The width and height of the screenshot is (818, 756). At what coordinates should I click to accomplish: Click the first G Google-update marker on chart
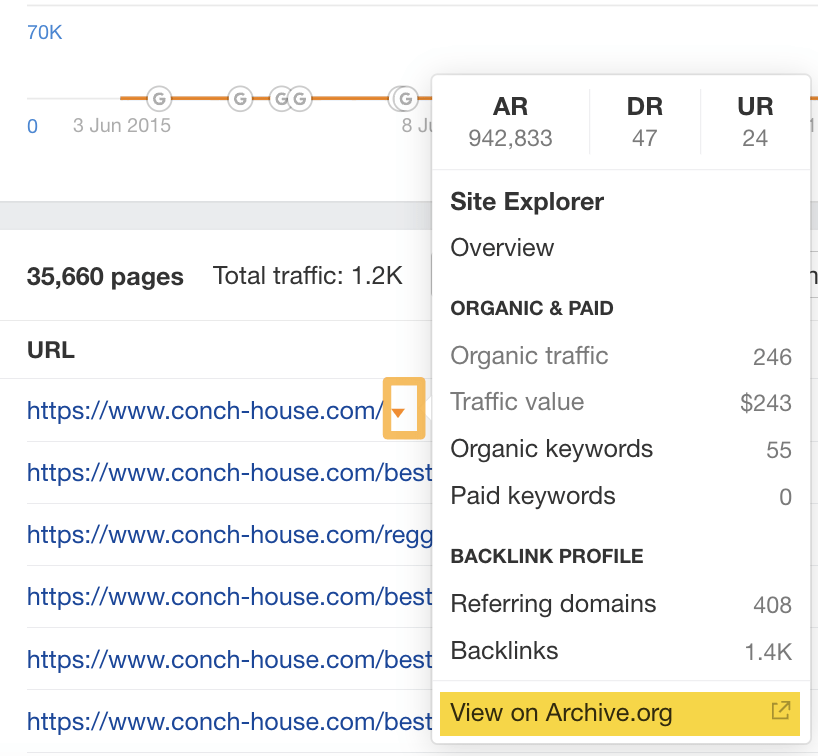tap(157, 100)
